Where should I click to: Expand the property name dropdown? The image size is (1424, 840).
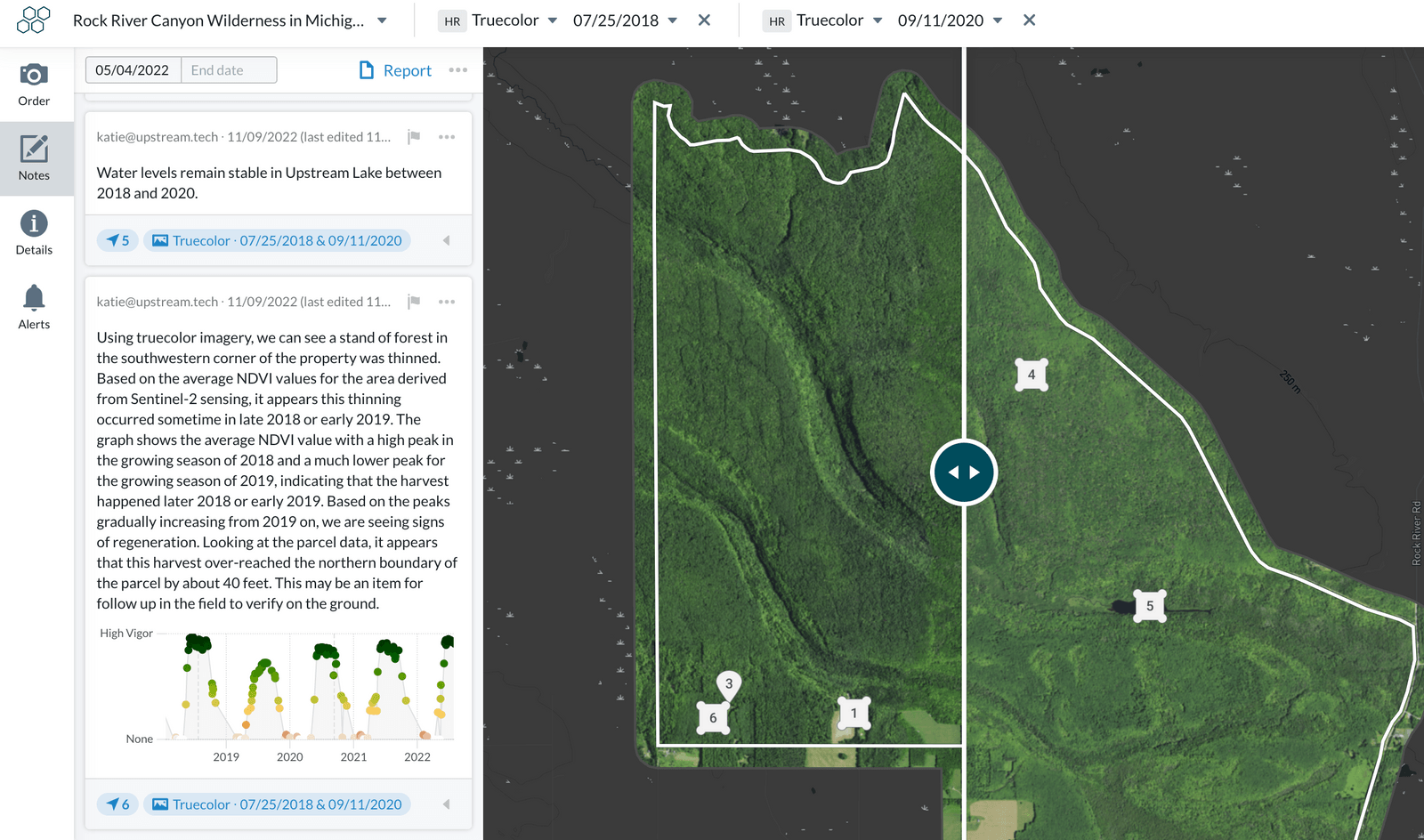coord(382,20)
